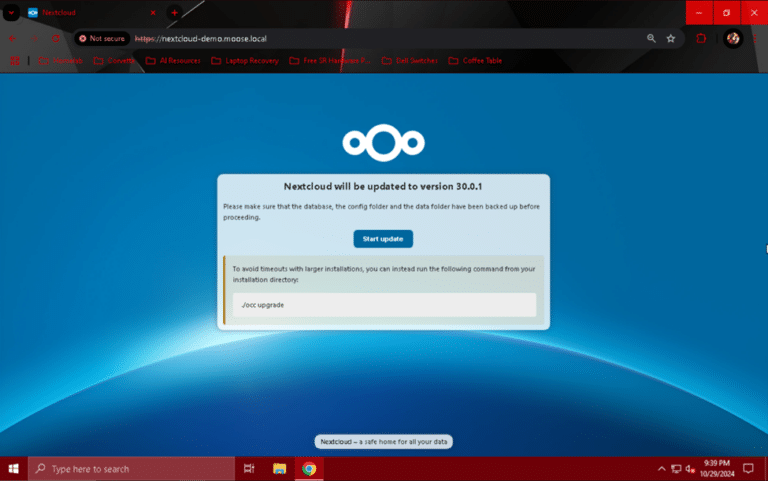Go back to previous page
Viewport: 768px width, 481px height.
click(13, 38)
